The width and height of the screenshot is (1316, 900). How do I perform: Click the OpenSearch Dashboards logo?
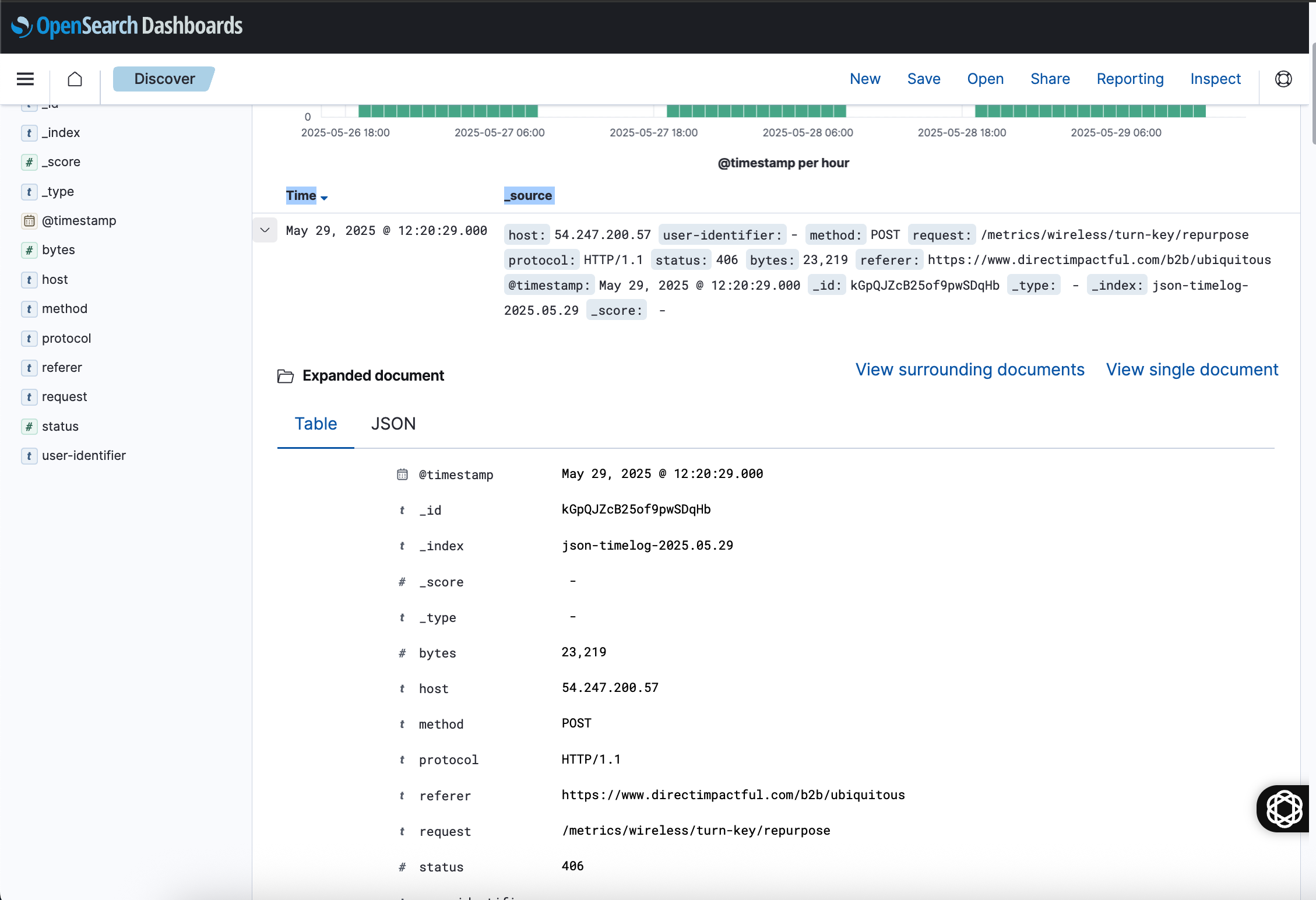point(127,26)
